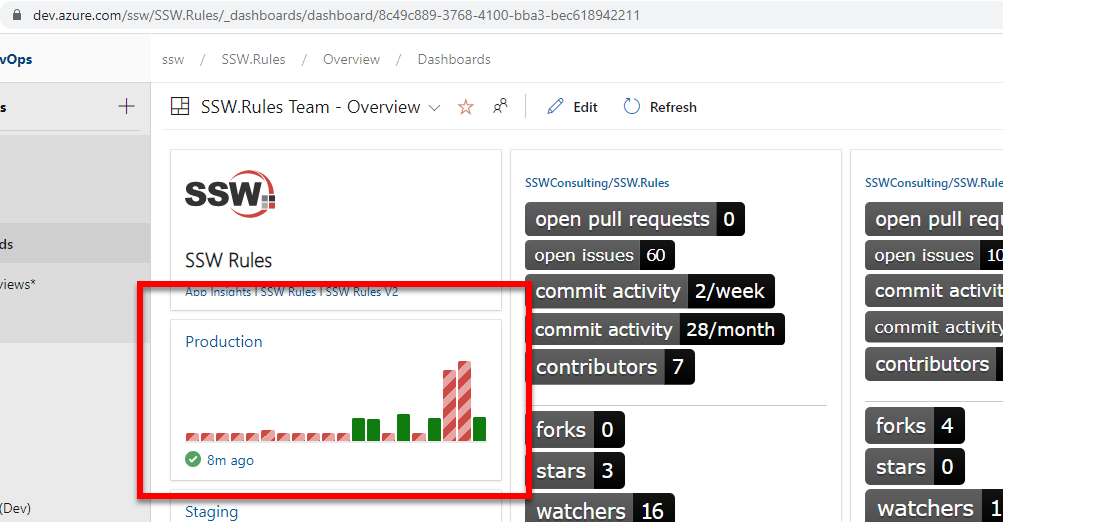This screenshot has height=522, width=1111.
Task: Select the sidebar item ending in 'iews*'
Action: 18,284
